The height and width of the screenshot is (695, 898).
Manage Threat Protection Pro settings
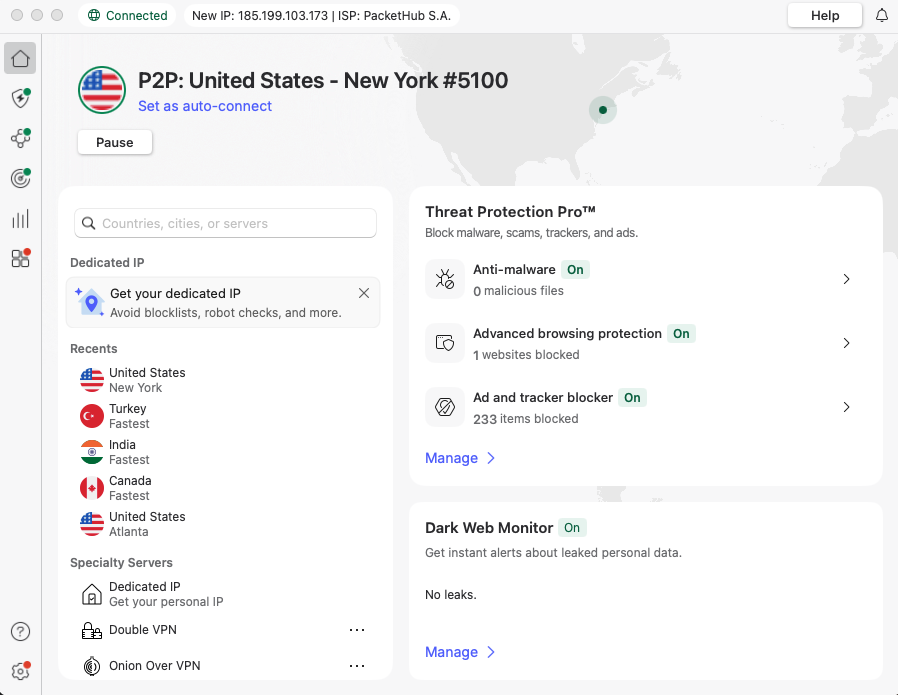click(x=460, y=458)
